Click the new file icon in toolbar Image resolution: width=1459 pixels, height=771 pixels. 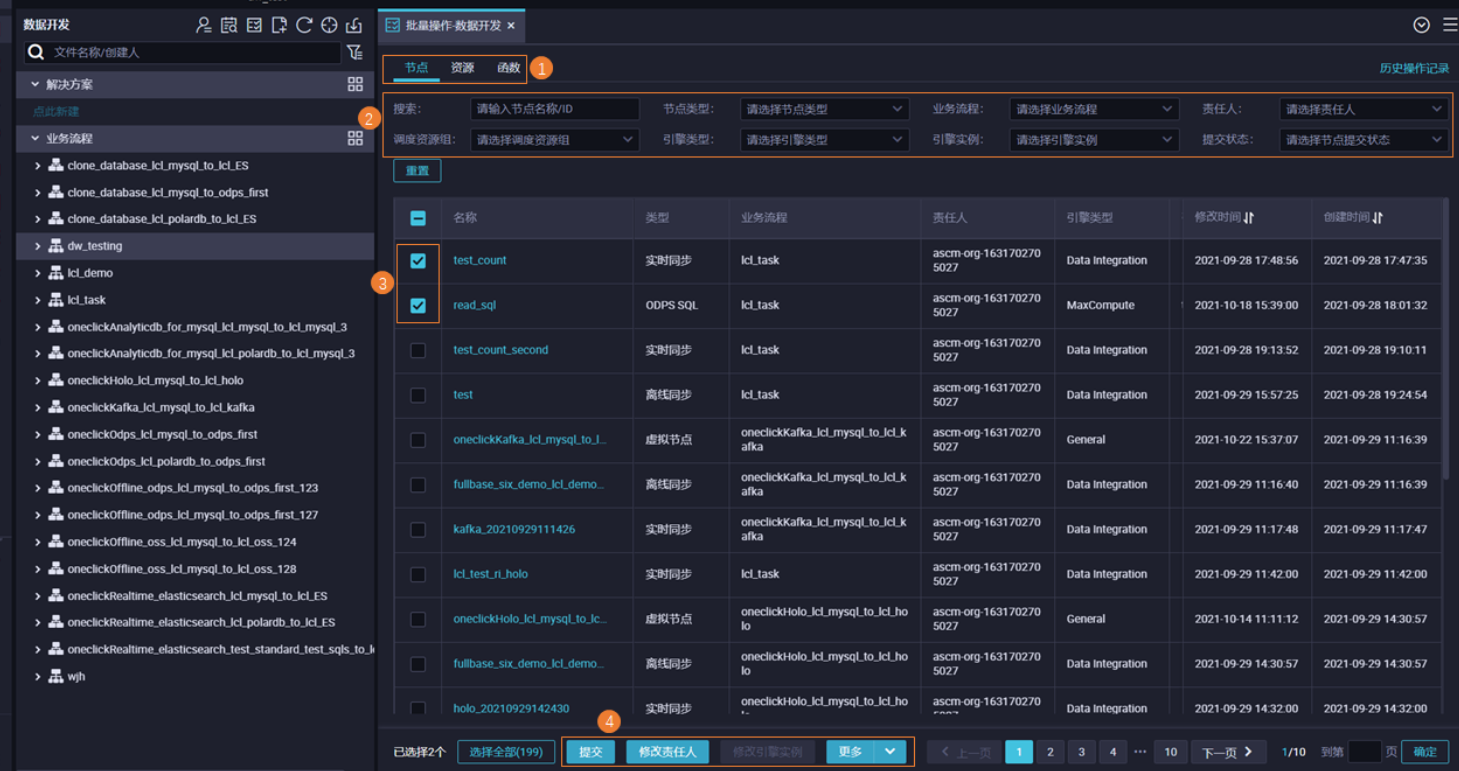coord(279,25)
